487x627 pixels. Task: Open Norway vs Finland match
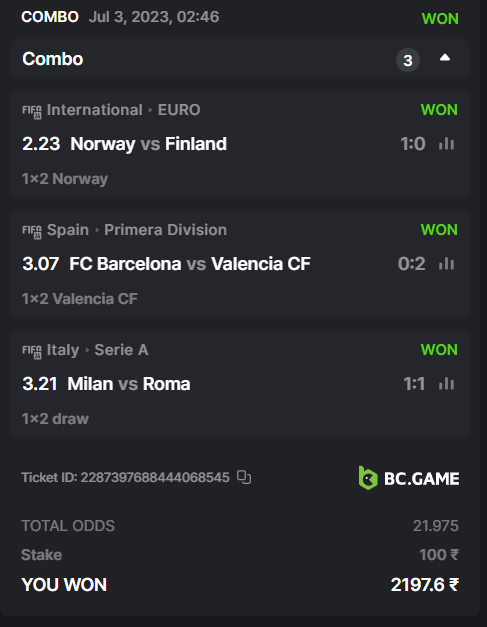tap(148, 144)
